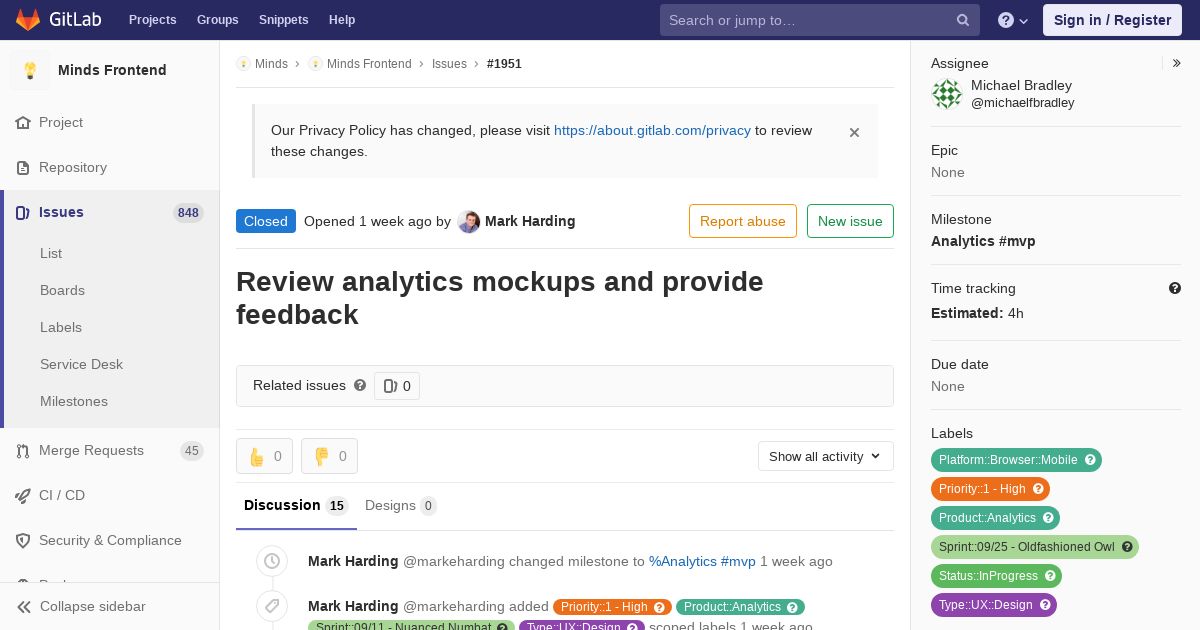Click the Related issues help icon
Image resolution: width=1200 pixels, height=630 pixels.
(x=360, y=385)
